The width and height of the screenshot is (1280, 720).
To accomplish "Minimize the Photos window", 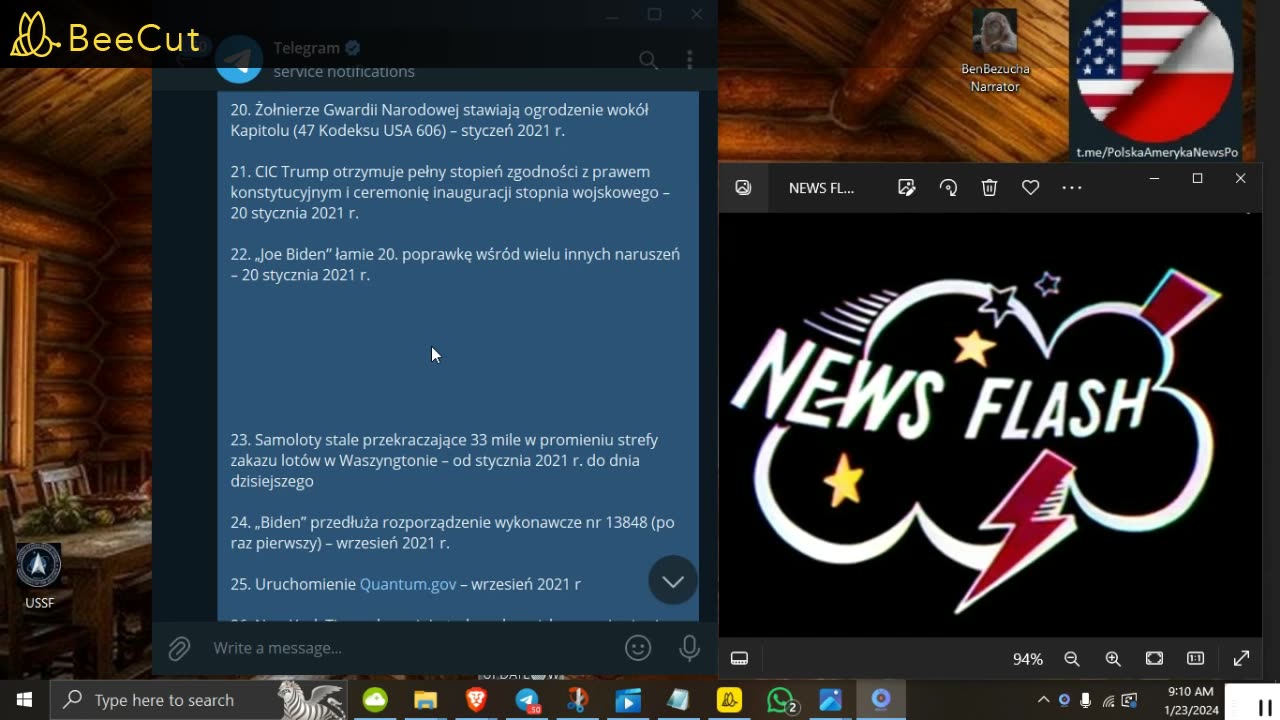I will click(1154, 178).
